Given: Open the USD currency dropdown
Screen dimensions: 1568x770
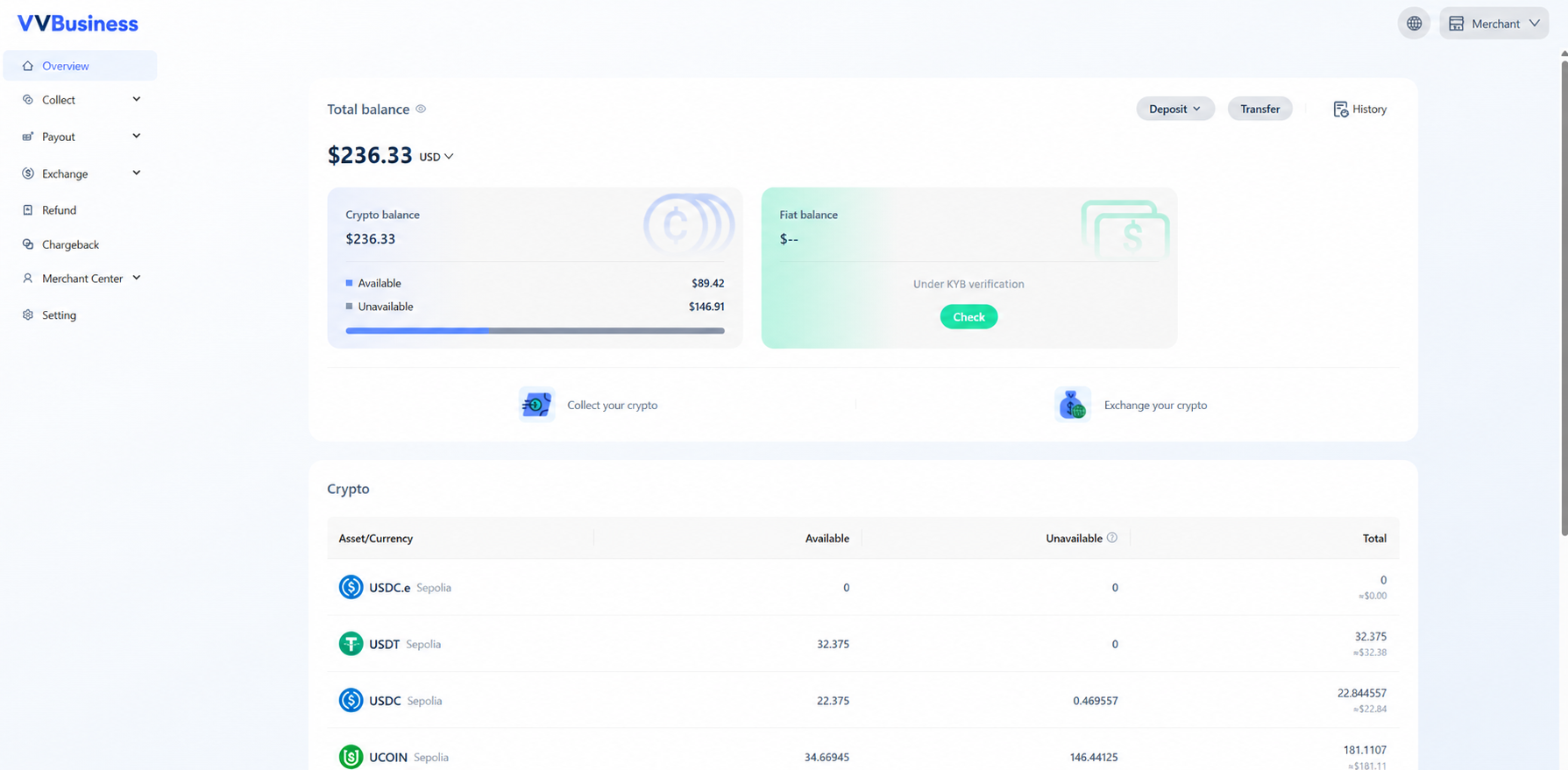Looking at the screenshot, I should tap(436, 157).
